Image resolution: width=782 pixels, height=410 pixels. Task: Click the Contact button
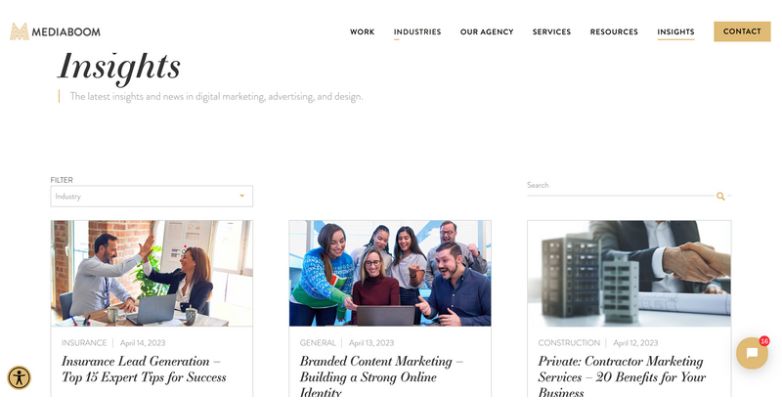point(742,31)
